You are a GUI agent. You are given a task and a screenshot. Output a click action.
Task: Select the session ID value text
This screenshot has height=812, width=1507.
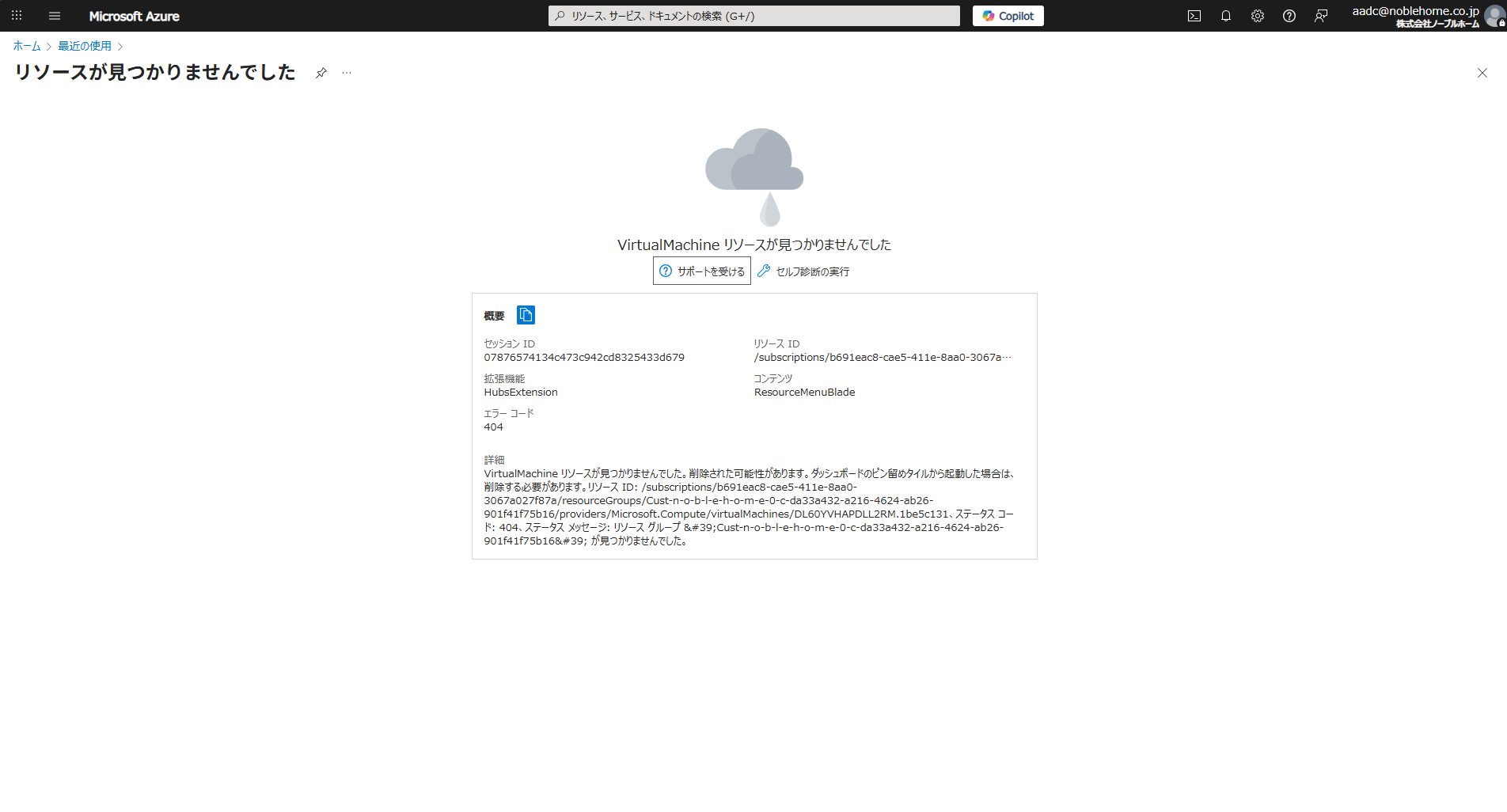[x=584, y=358]
